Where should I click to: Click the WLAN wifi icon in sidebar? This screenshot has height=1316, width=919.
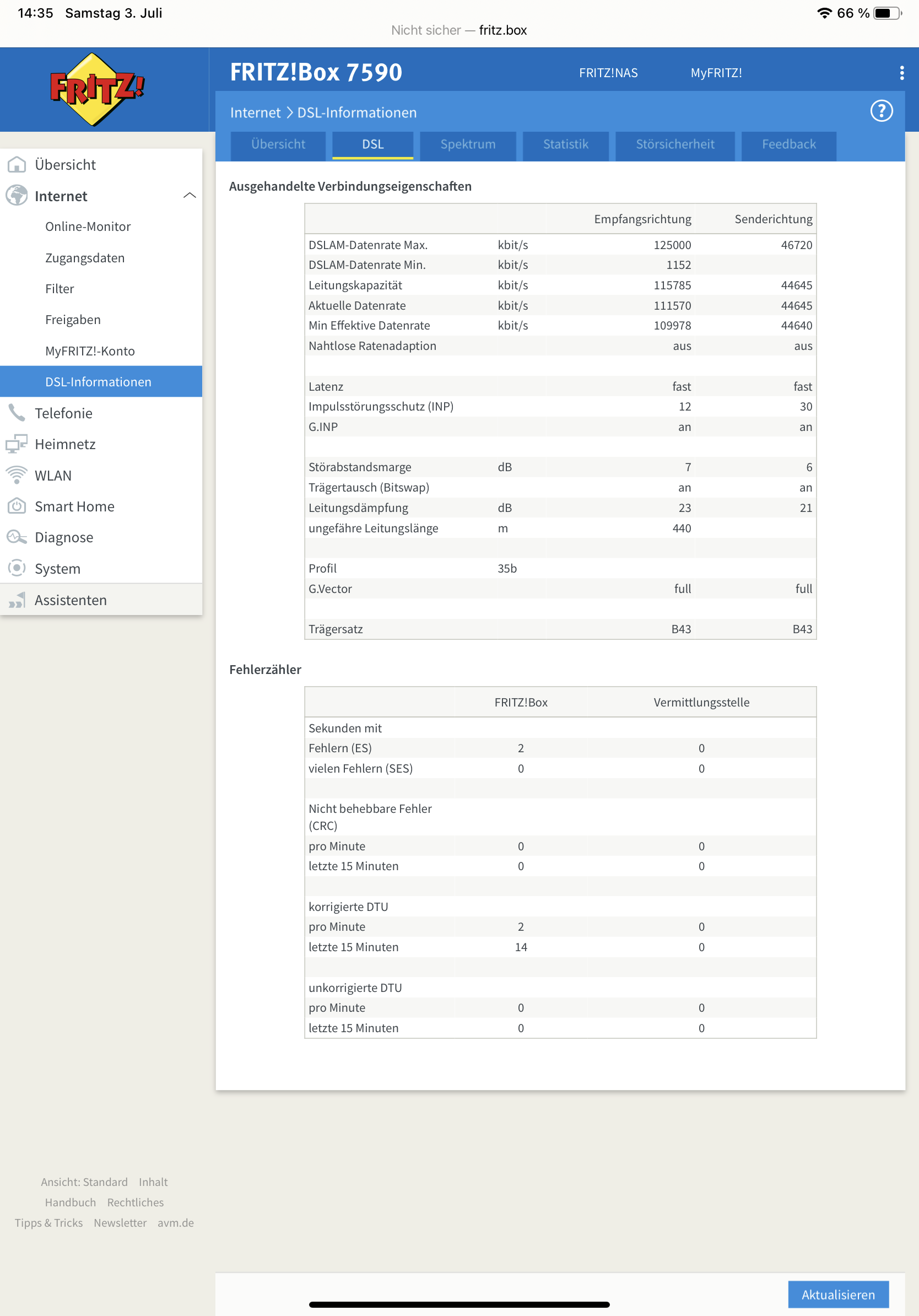pyautogui.click(x=17, y=475)
